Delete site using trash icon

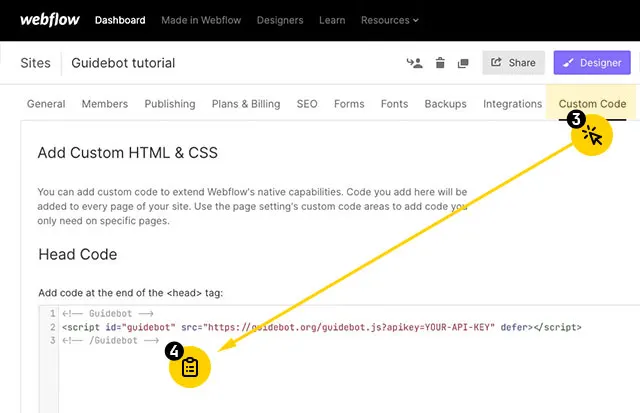click(x=440, y=63)
